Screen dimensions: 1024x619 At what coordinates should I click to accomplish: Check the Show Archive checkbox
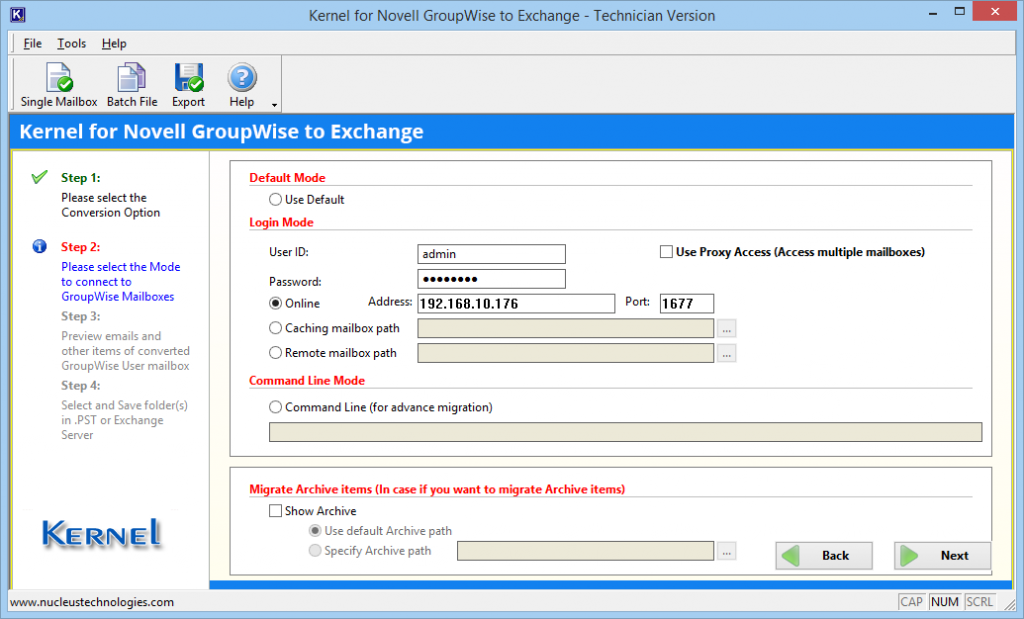point(275,511)
